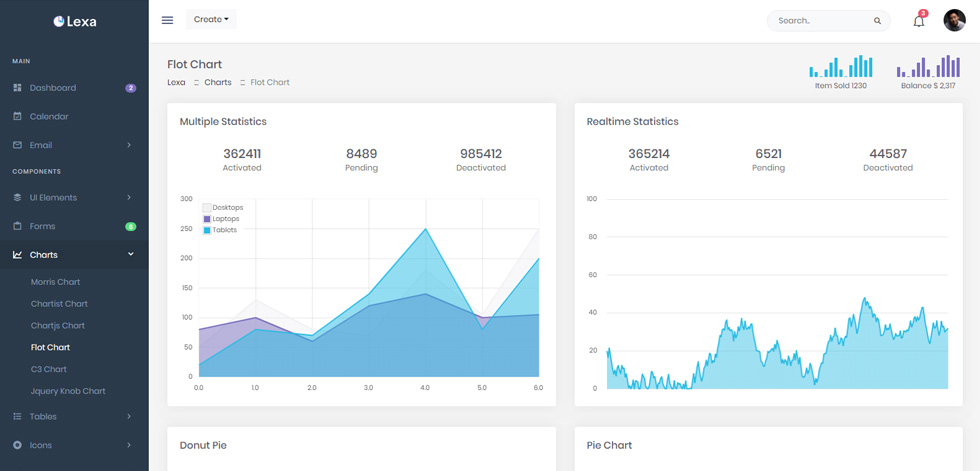
Task: Click the 6521 Pending value
Action: click(768, 154)
